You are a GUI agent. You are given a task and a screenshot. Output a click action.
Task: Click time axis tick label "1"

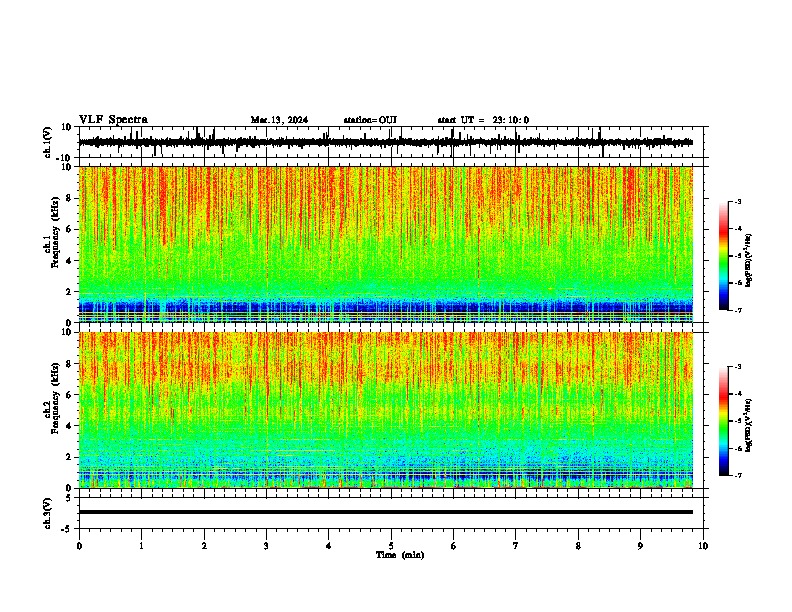(141, 546)
